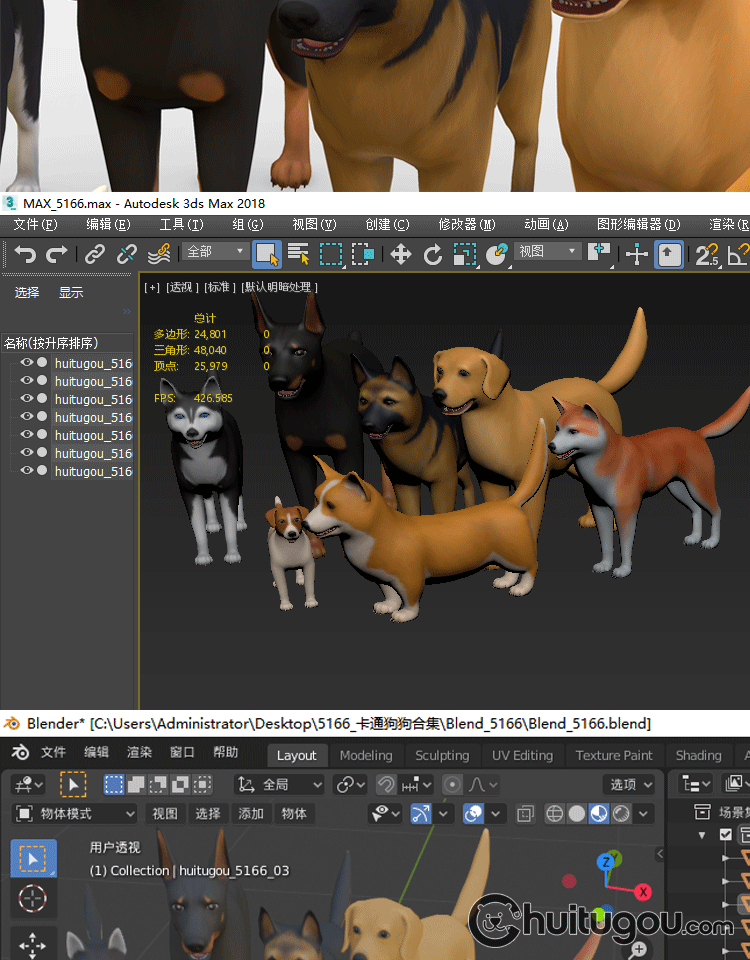Click the 添加 button in Blender header
750x960 pixels.
coord(251,814)
